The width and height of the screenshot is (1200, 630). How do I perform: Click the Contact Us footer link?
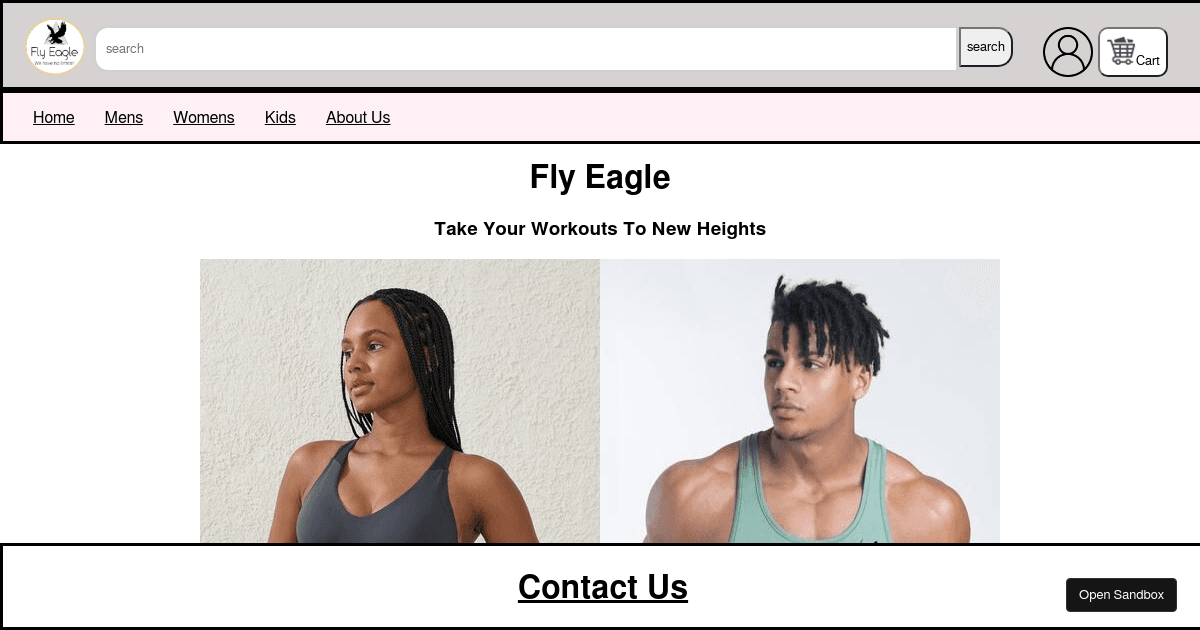(603, 587)
